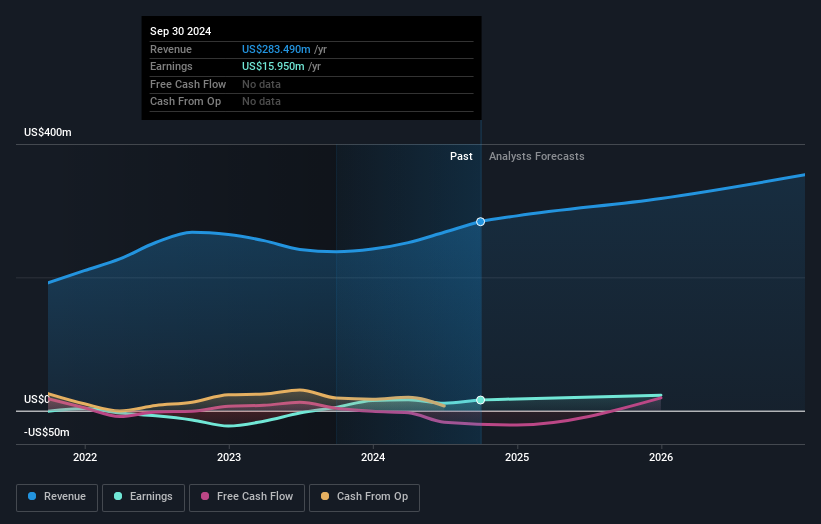
Task: Click the pink Free Cash Flow legend dot
Action: 205,496
